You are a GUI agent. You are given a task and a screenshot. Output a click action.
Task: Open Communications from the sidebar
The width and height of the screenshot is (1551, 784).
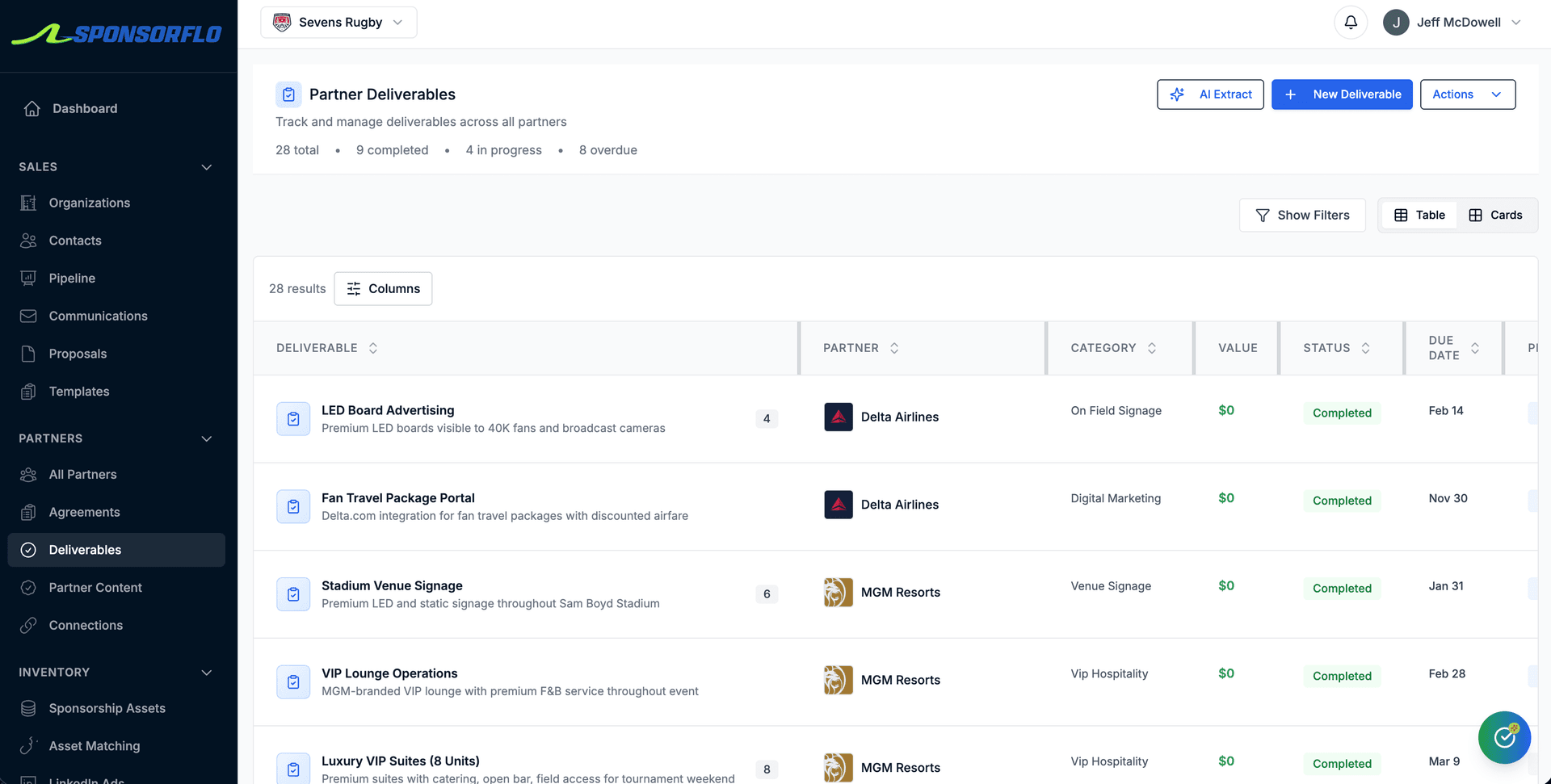pyautogui.click(x=98, y=316)
